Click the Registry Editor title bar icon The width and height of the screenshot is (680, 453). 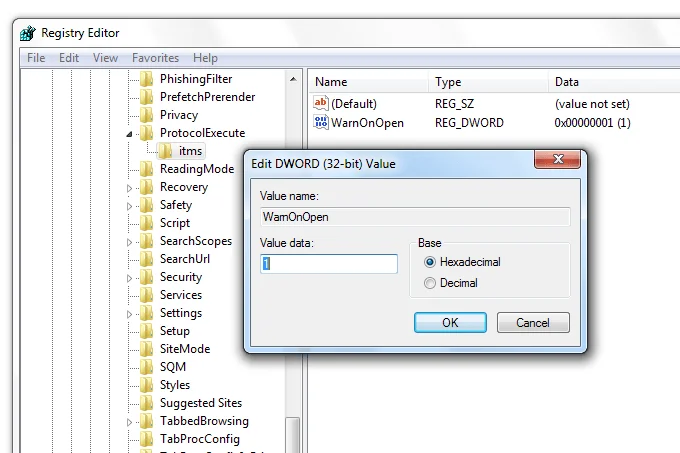pyautogui.click(x=28, y=33)
